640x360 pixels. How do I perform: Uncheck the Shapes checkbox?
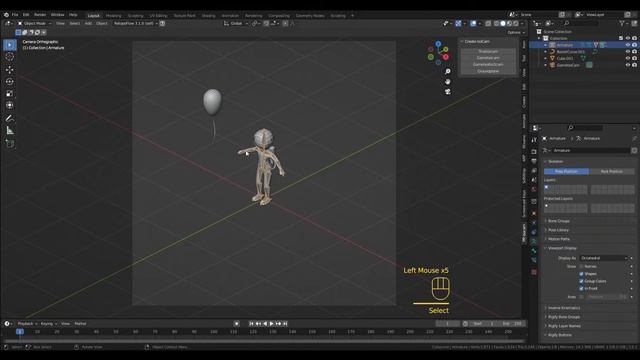coord(581,274)
